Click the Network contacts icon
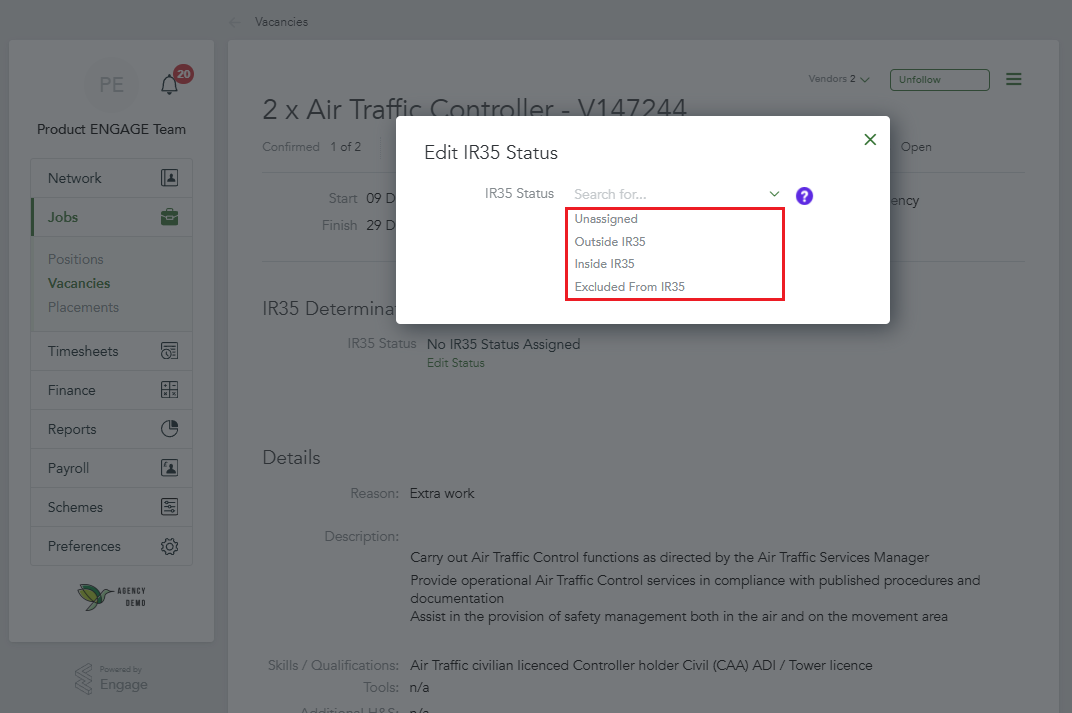 (x=170, y=178)
